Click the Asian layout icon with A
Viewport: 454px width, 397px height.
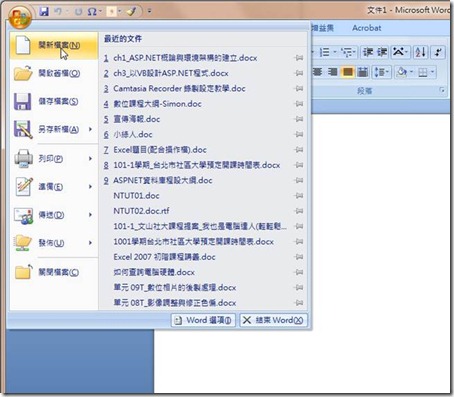pos(399,52)
